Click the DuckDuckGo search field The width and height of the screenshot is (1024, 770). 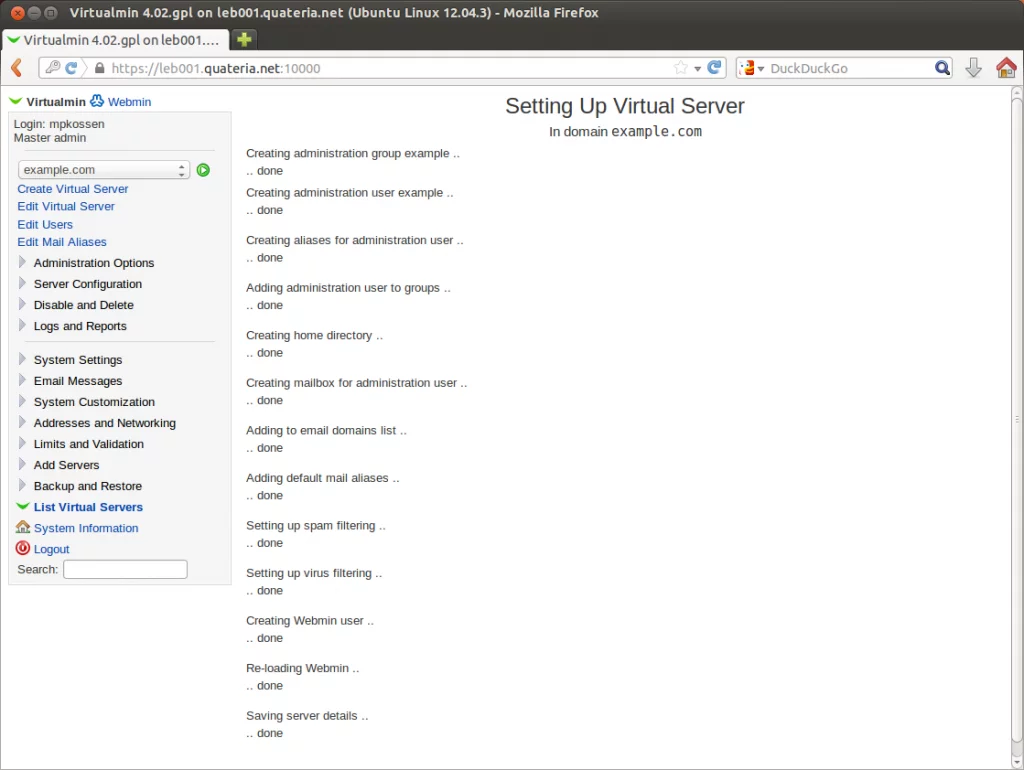point(850,68)
